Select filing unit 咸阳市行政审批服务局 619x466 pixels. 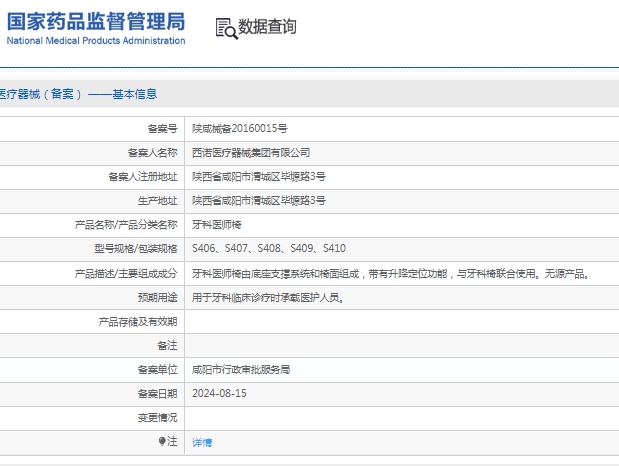(x=241, y=370)
